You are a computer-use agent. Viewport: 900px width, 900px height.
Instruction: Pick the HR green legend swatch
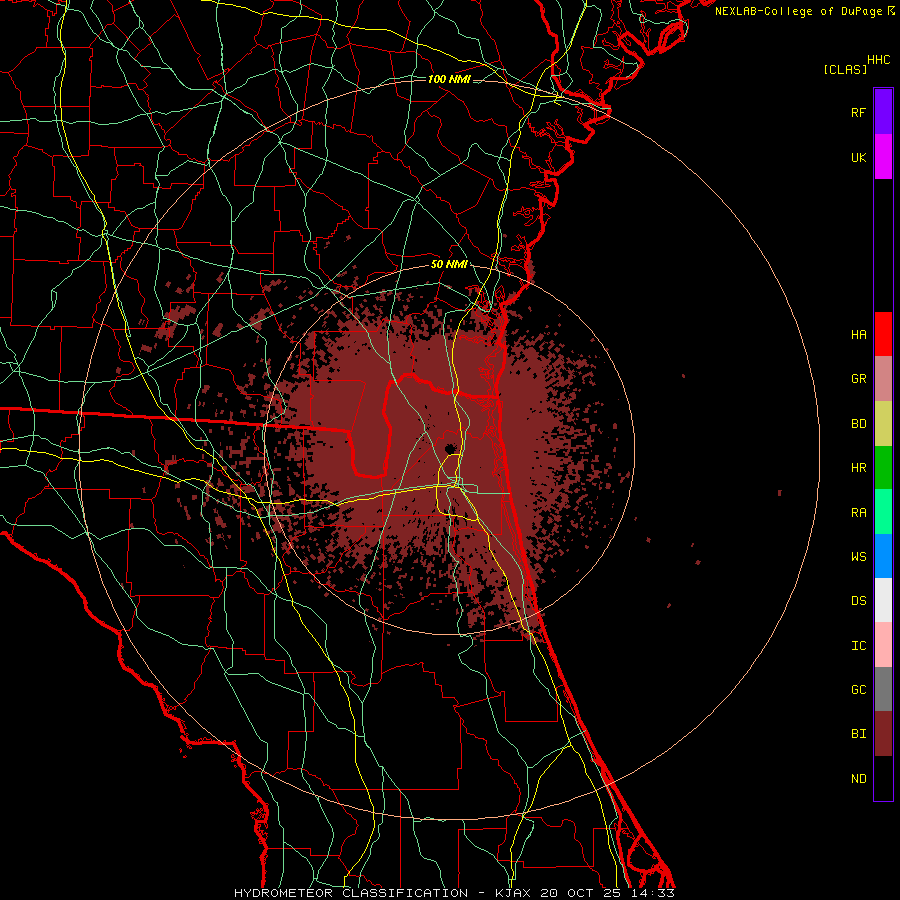click(883, 468)
